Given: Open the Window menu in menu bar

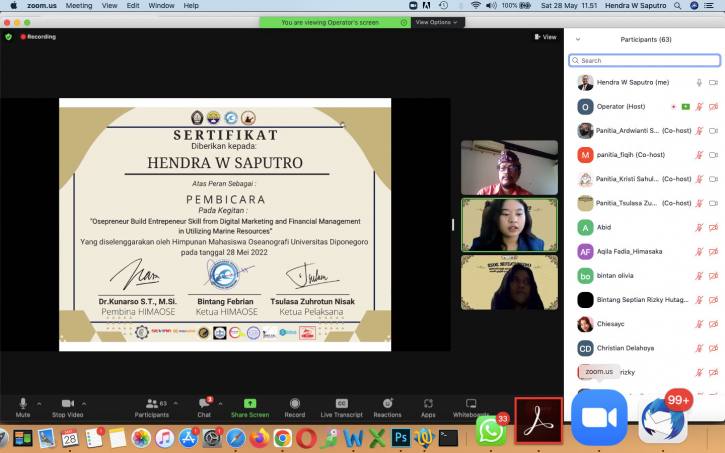Looking at the screenshot, I should pos(160,5).
